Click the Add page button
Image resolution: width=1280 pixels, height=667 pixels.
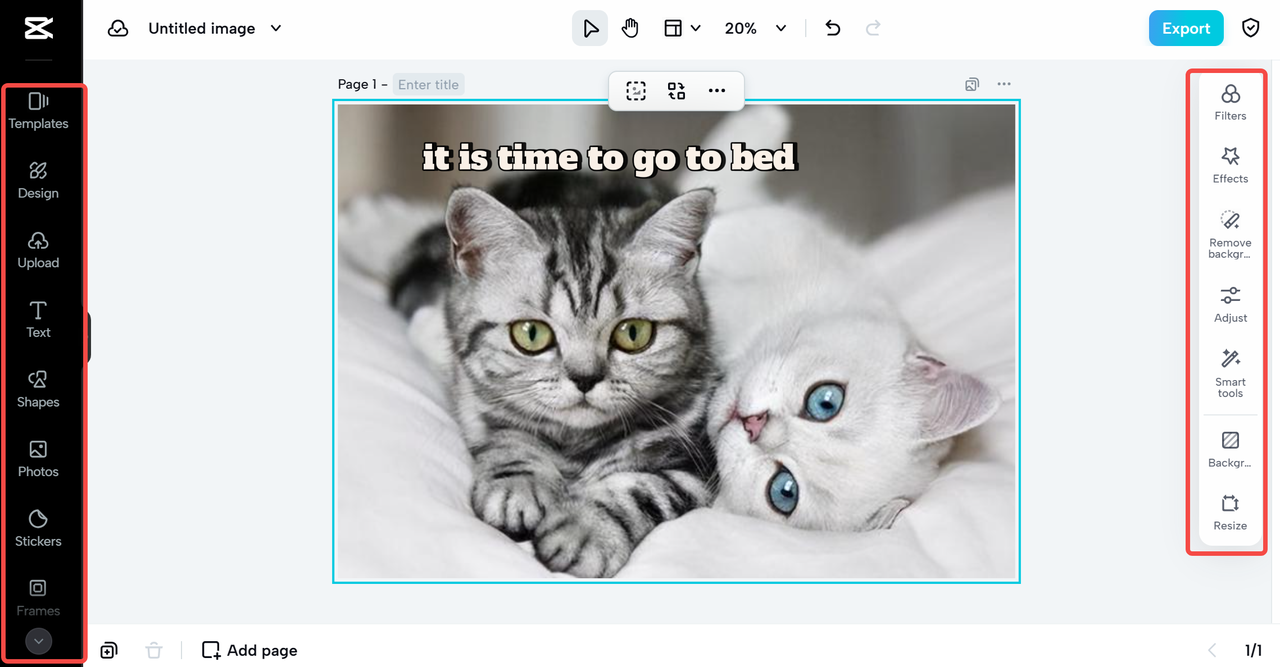[x=249, y=650]
